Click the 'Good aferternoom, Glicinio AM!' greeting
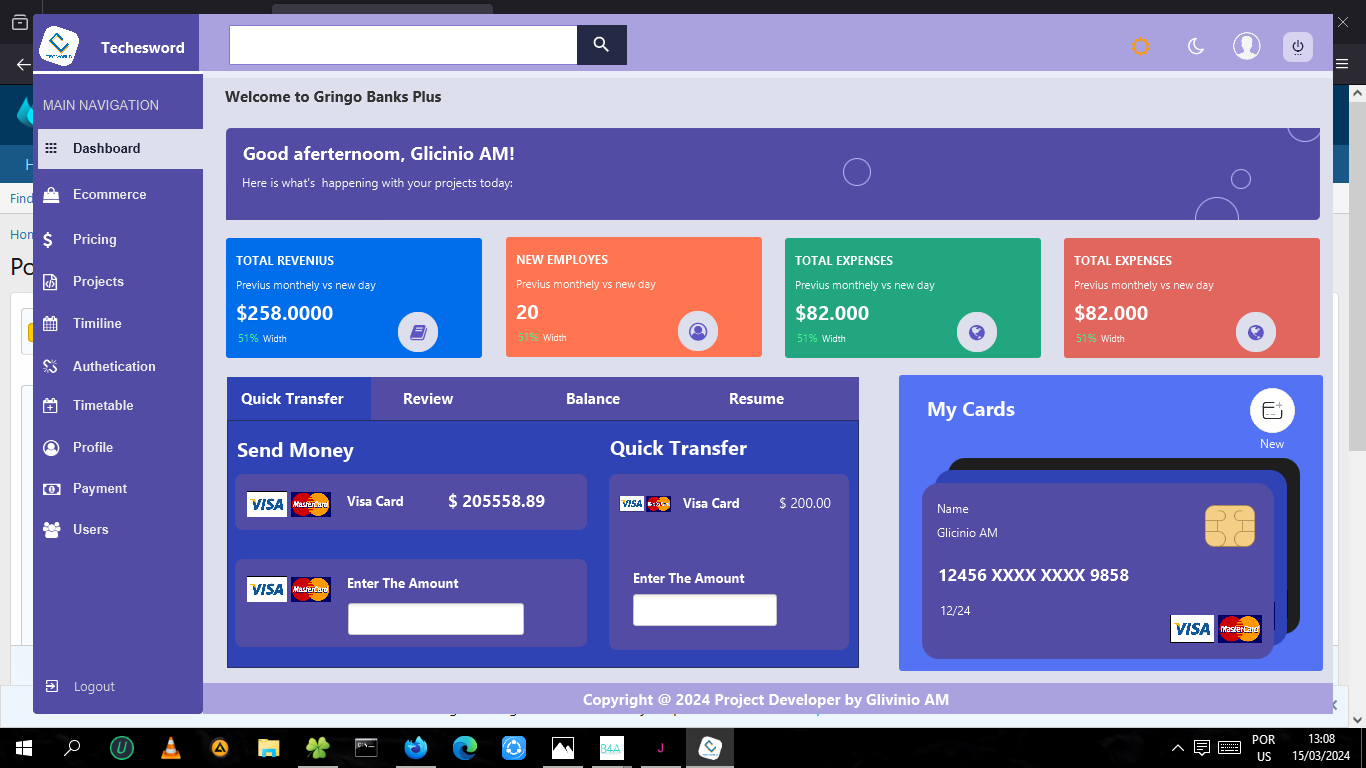Image resolution: width=1366 pixels, height=768 pixels. pos(379,154)
